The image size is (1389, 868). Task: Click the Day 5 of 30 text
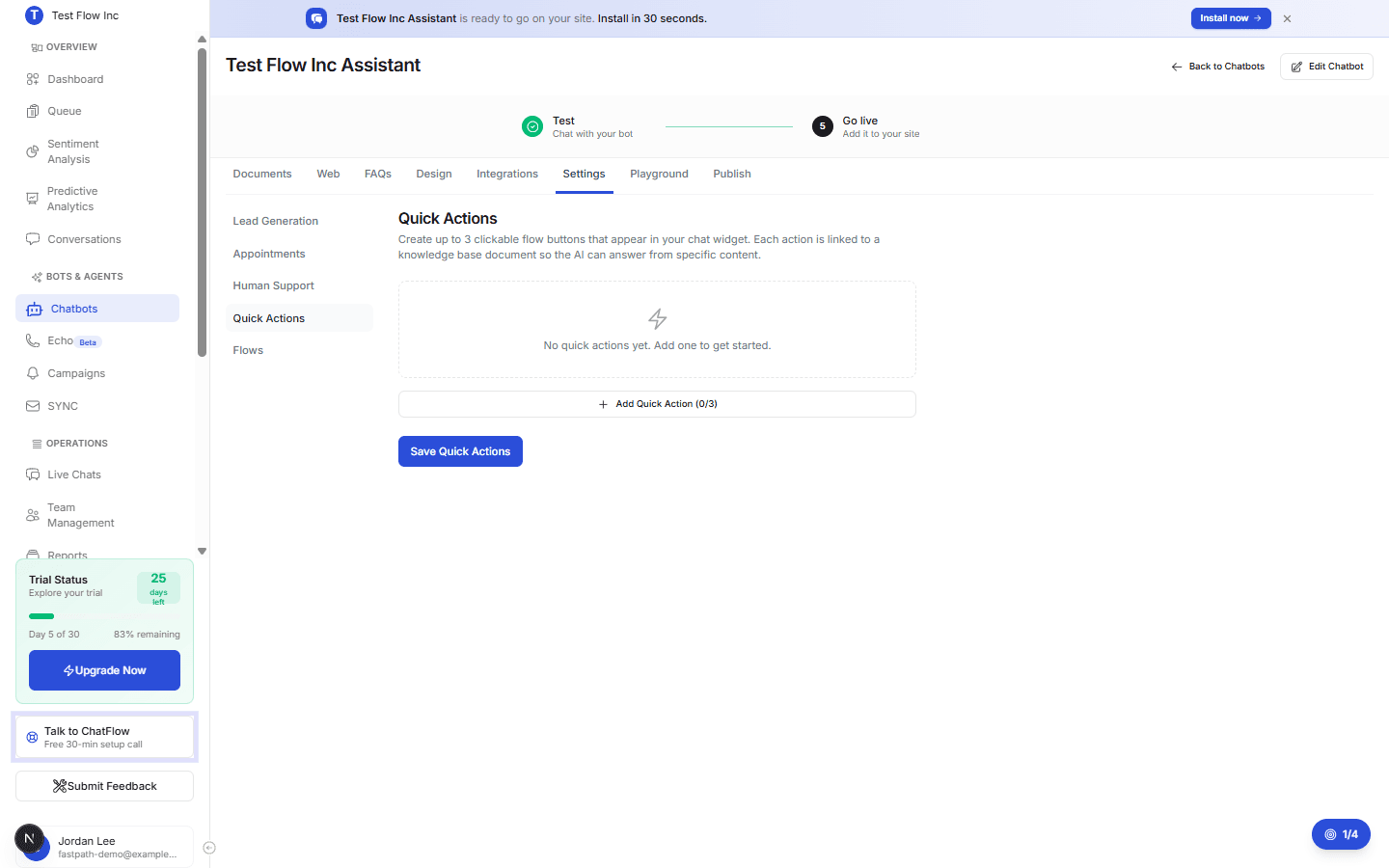54,635
